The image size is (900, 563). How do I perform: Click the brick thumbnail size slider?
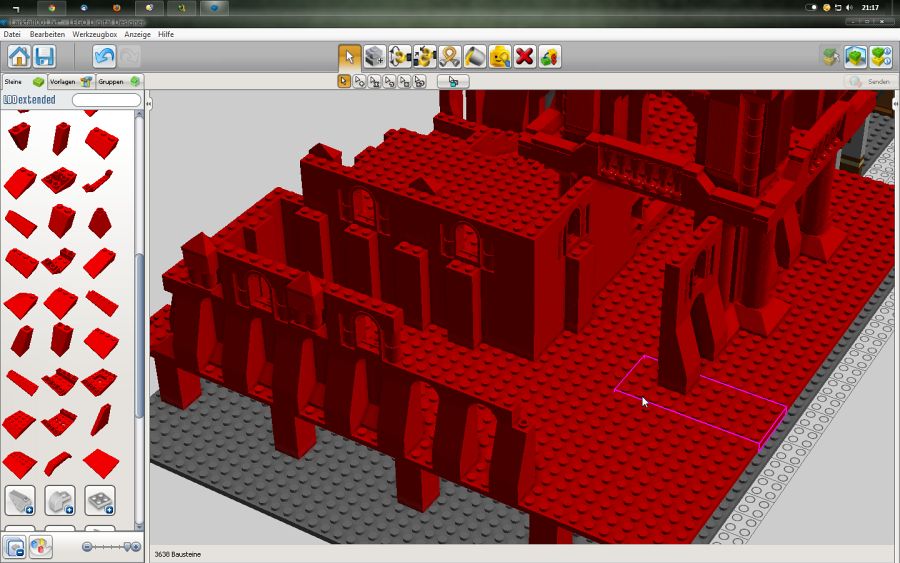pos(111,547)
